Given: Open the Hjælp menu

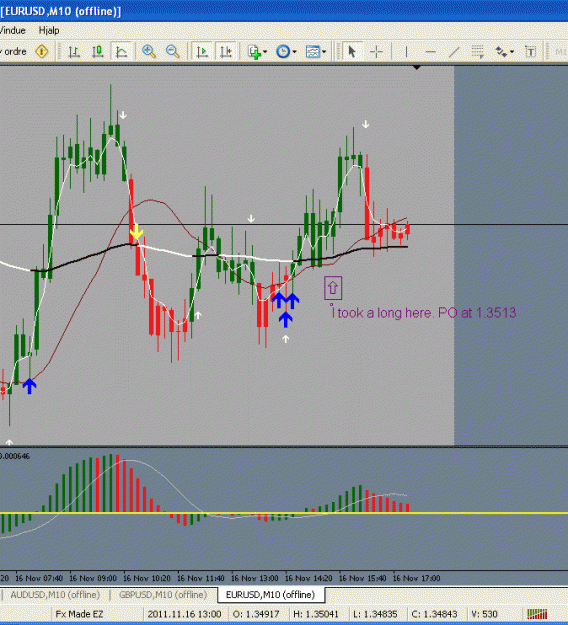Looking at the screenshot, I should click(x=49, y=30).
